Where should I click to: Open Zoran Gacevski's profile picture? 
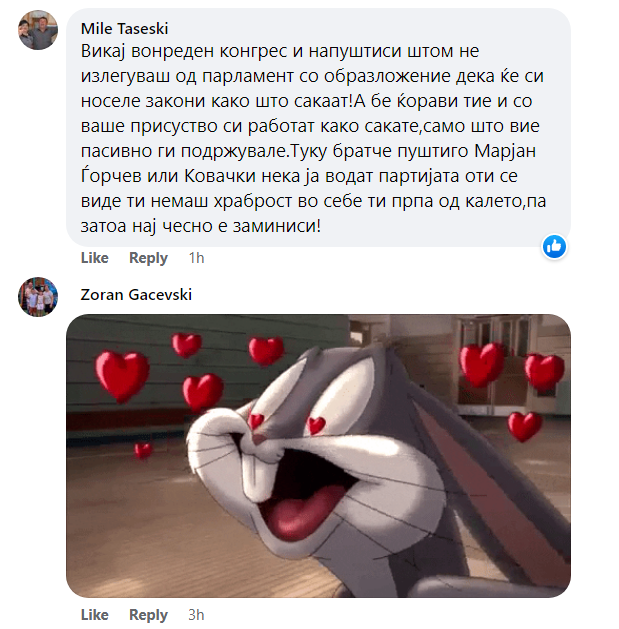click(x=38, y=297)
